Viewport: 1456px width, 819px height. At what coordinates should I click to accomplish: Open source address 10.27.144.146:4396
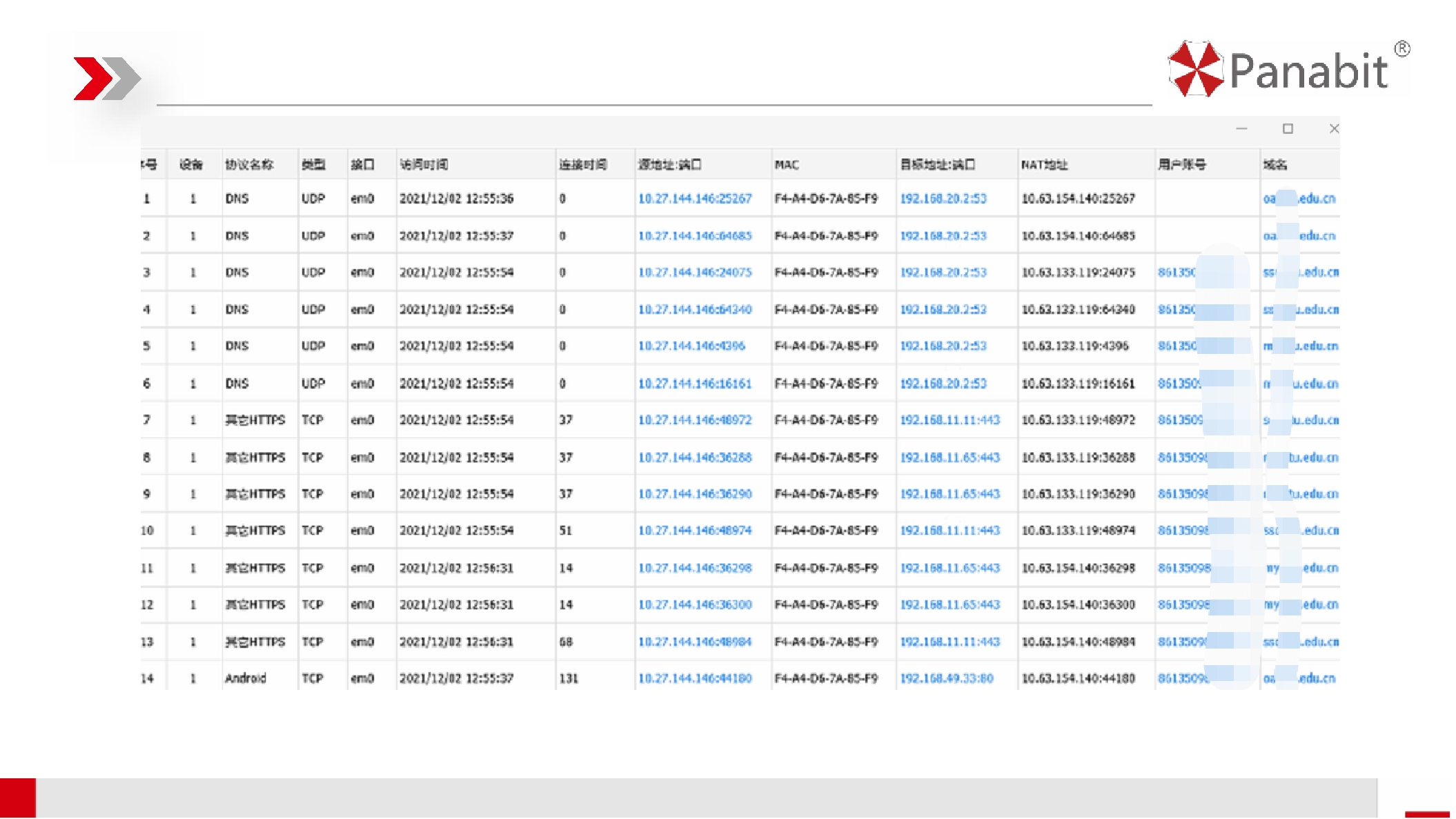tap(691, 346)
